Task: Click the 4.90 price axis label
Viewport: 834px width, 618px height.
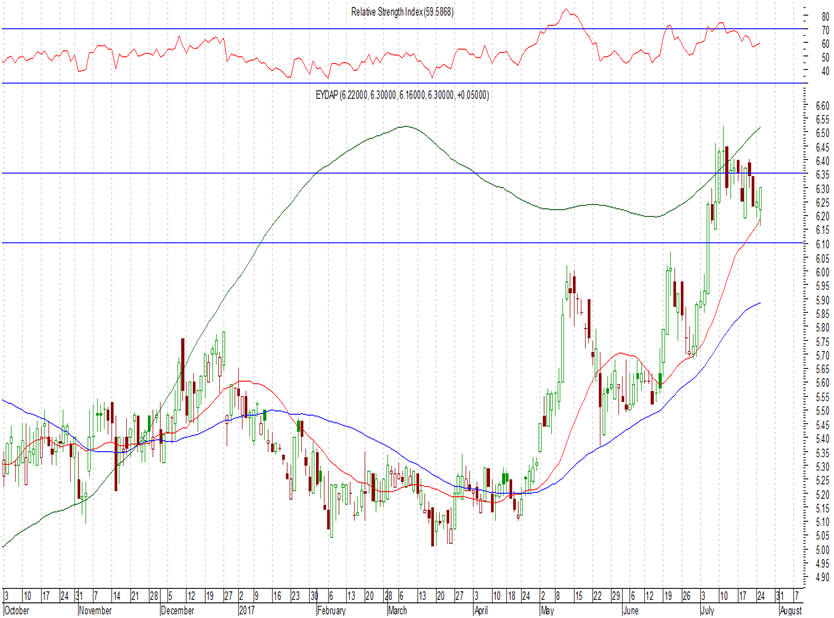Action: point(822,578)
